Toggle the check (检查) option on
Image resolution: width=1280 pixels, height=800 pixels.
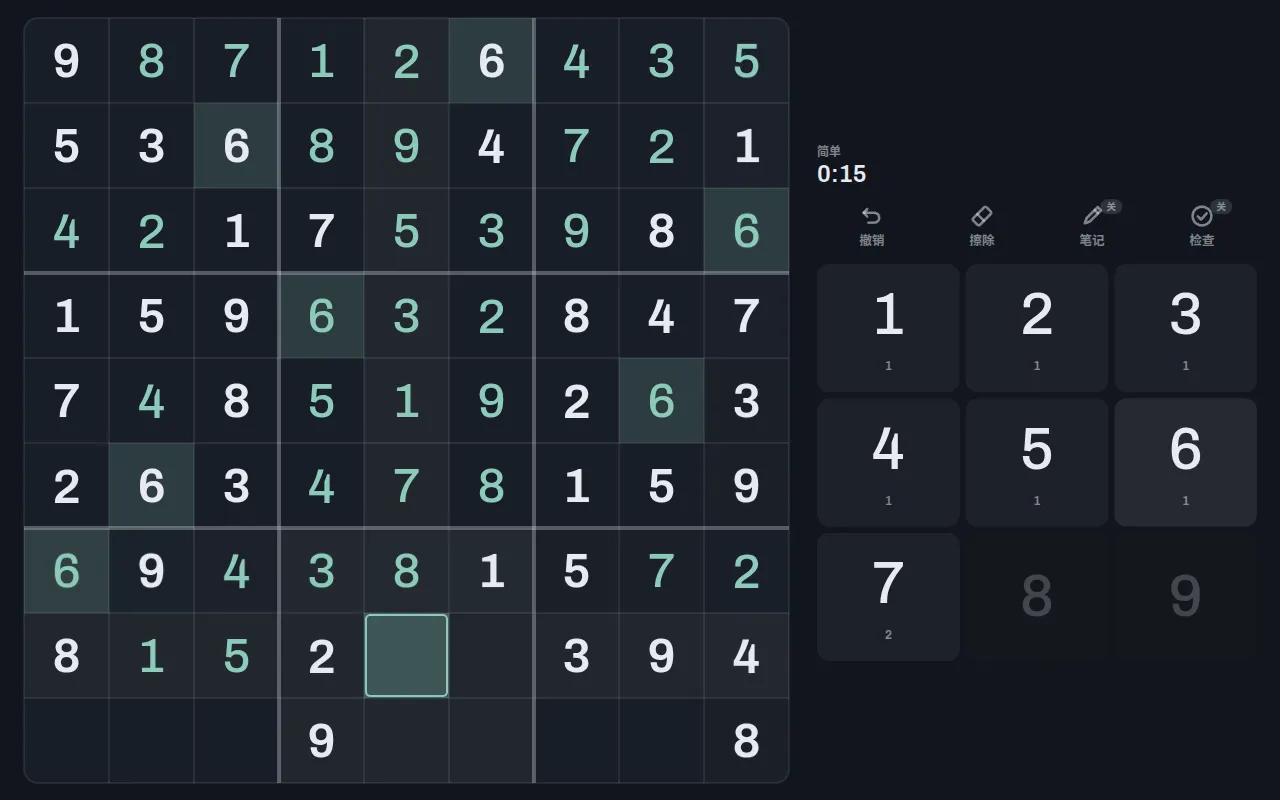(x=1202, y=216)
